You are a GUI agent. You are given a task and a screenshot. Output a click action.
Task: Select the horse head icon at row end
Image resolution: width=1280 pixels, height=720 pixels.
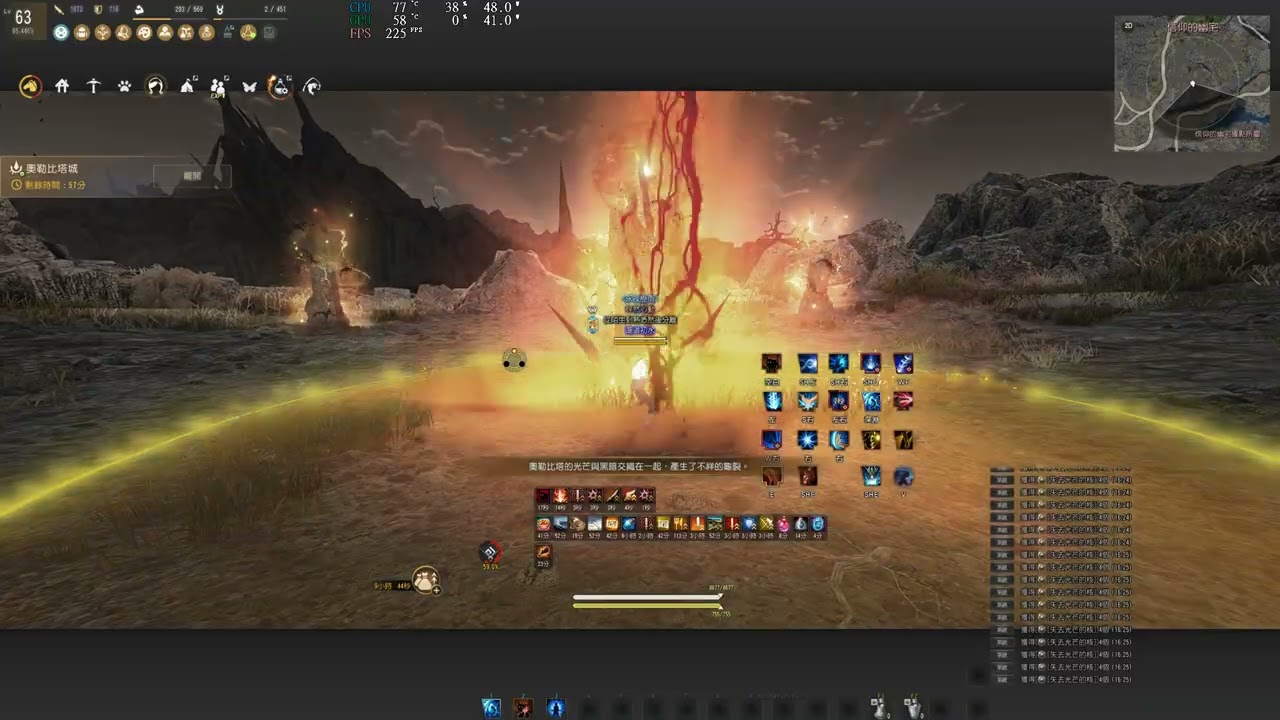[x=311, y=86]
